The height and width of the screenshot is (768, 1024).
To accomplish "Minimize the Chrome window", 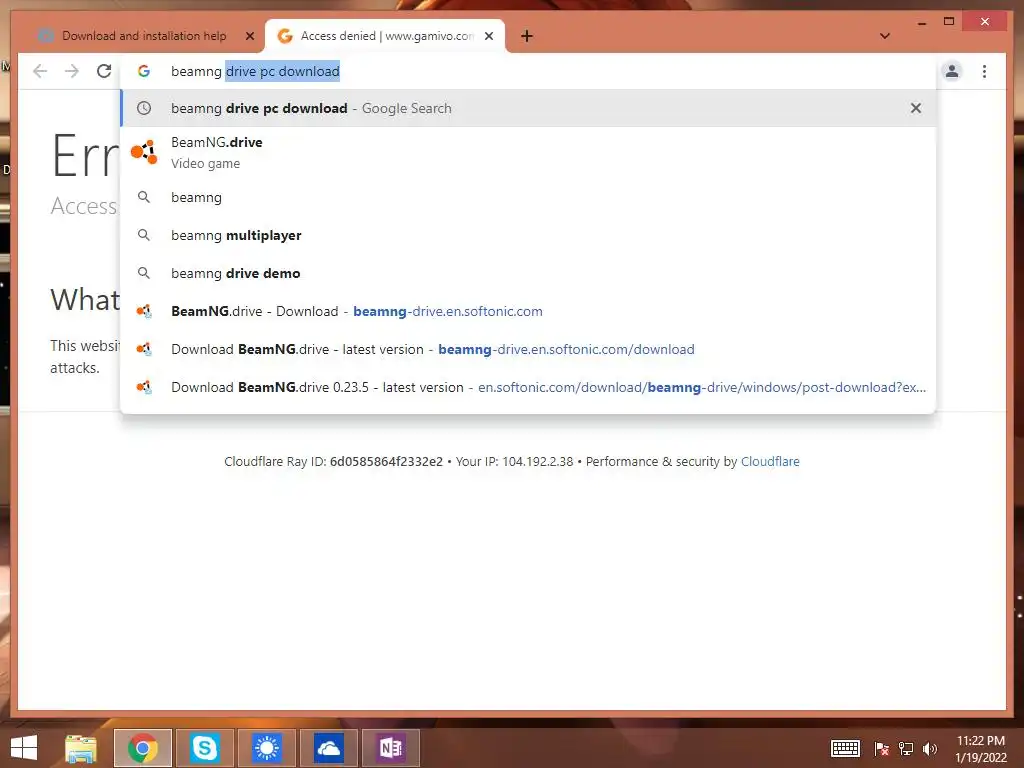I will point(921,22).
